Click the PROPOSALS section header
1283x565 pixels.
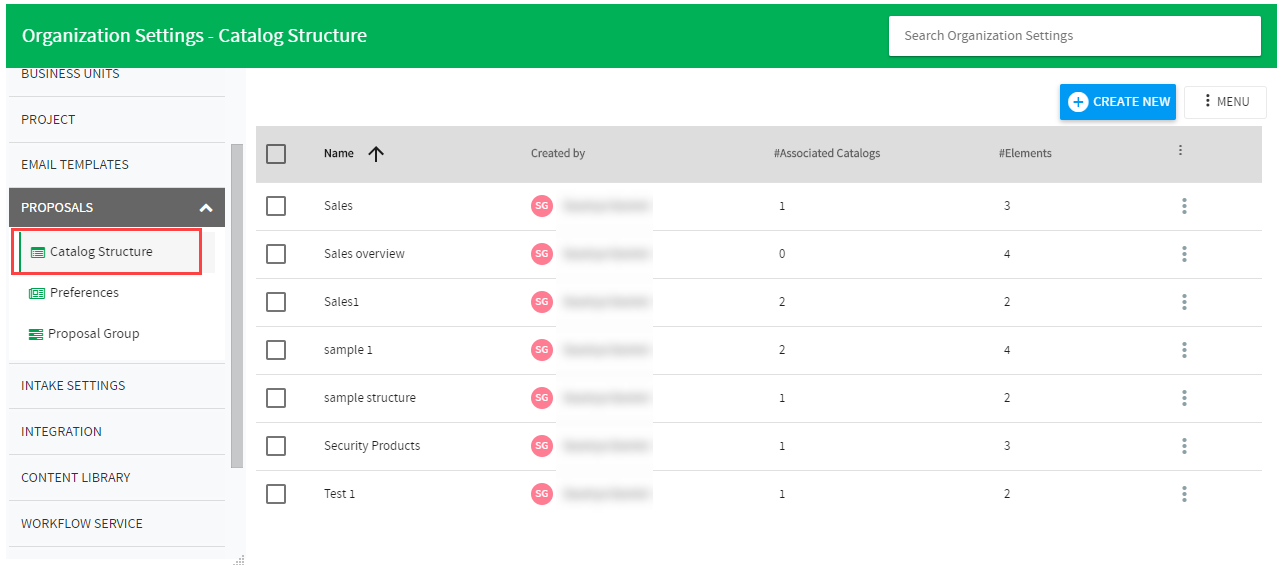(117, 208)
